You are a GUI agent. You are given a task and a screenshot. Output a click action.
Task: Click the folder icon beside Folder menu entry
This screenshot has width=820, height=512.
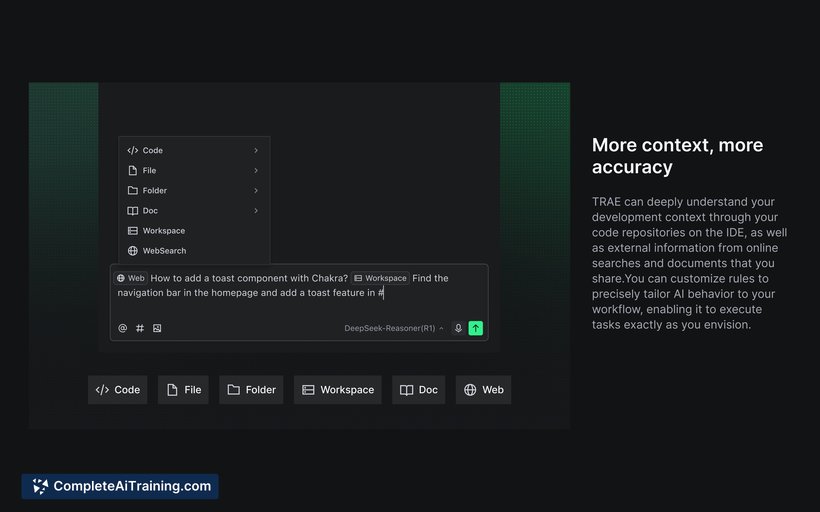pyautogui.click(x=133, y=190)
